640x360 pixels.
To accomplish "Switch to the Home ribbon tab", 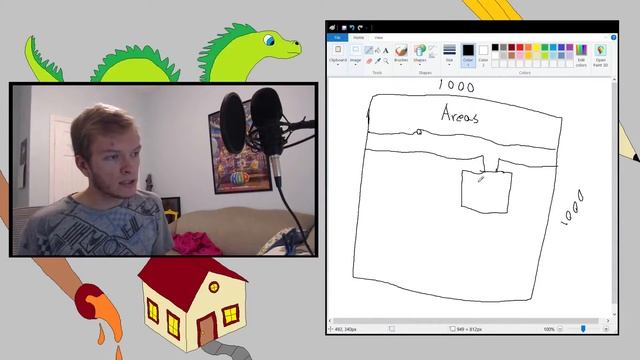I will [358, 38].
